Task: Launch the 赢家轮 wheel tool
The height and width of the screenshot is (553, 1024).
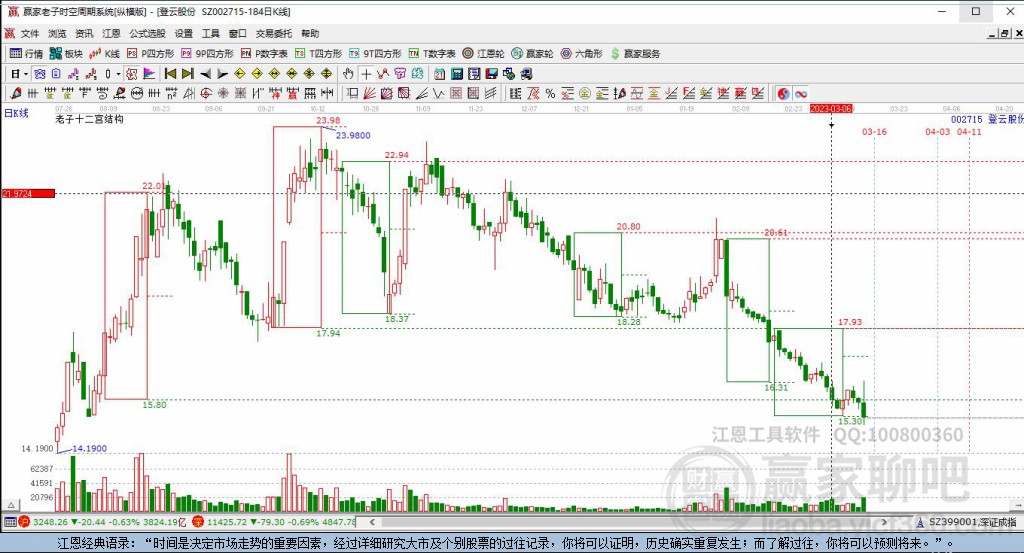Action: pos(532,54)
